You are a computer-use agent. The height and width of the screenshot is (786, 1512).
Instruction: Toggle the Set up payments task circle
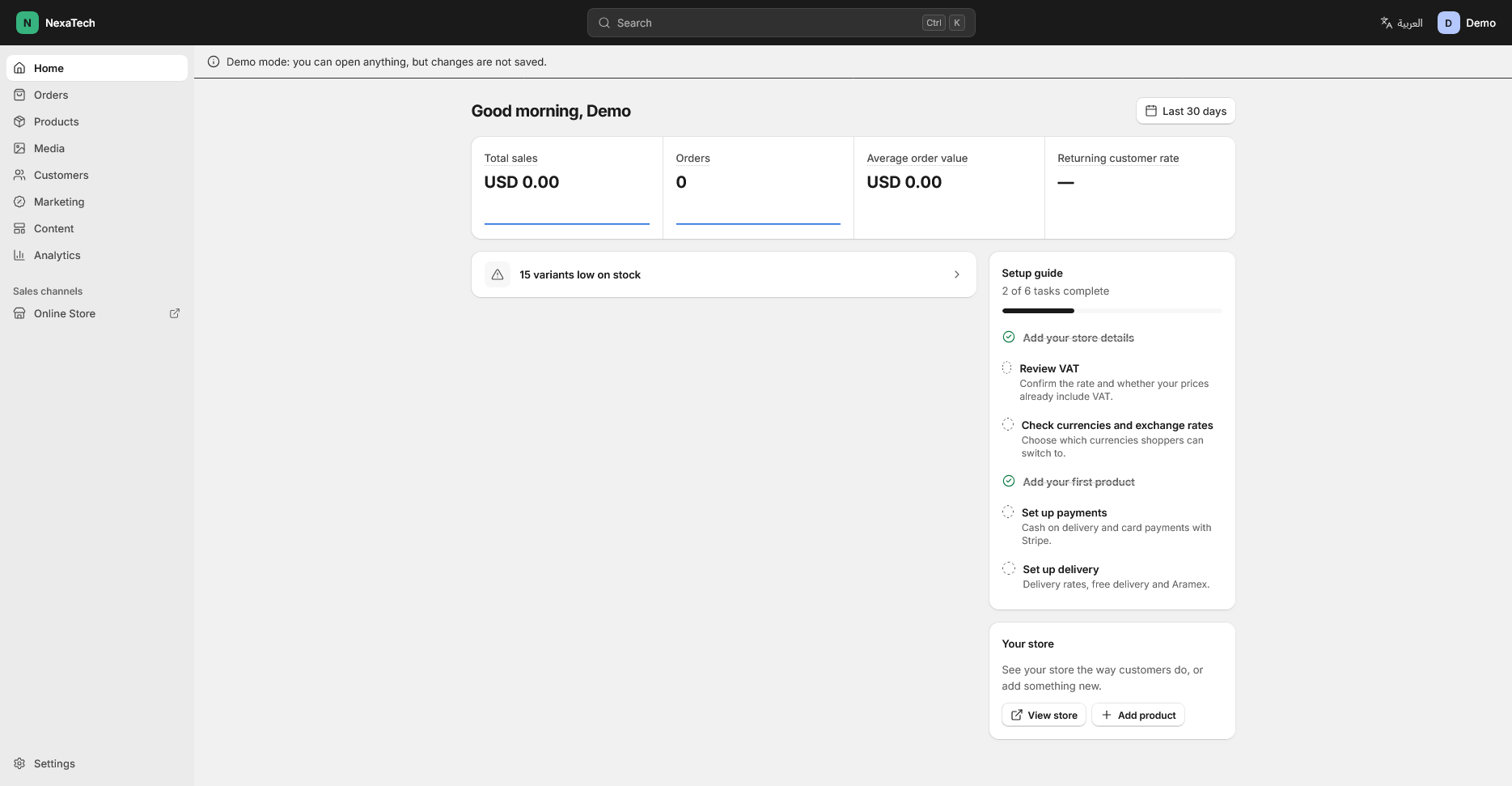[1008, 512]
